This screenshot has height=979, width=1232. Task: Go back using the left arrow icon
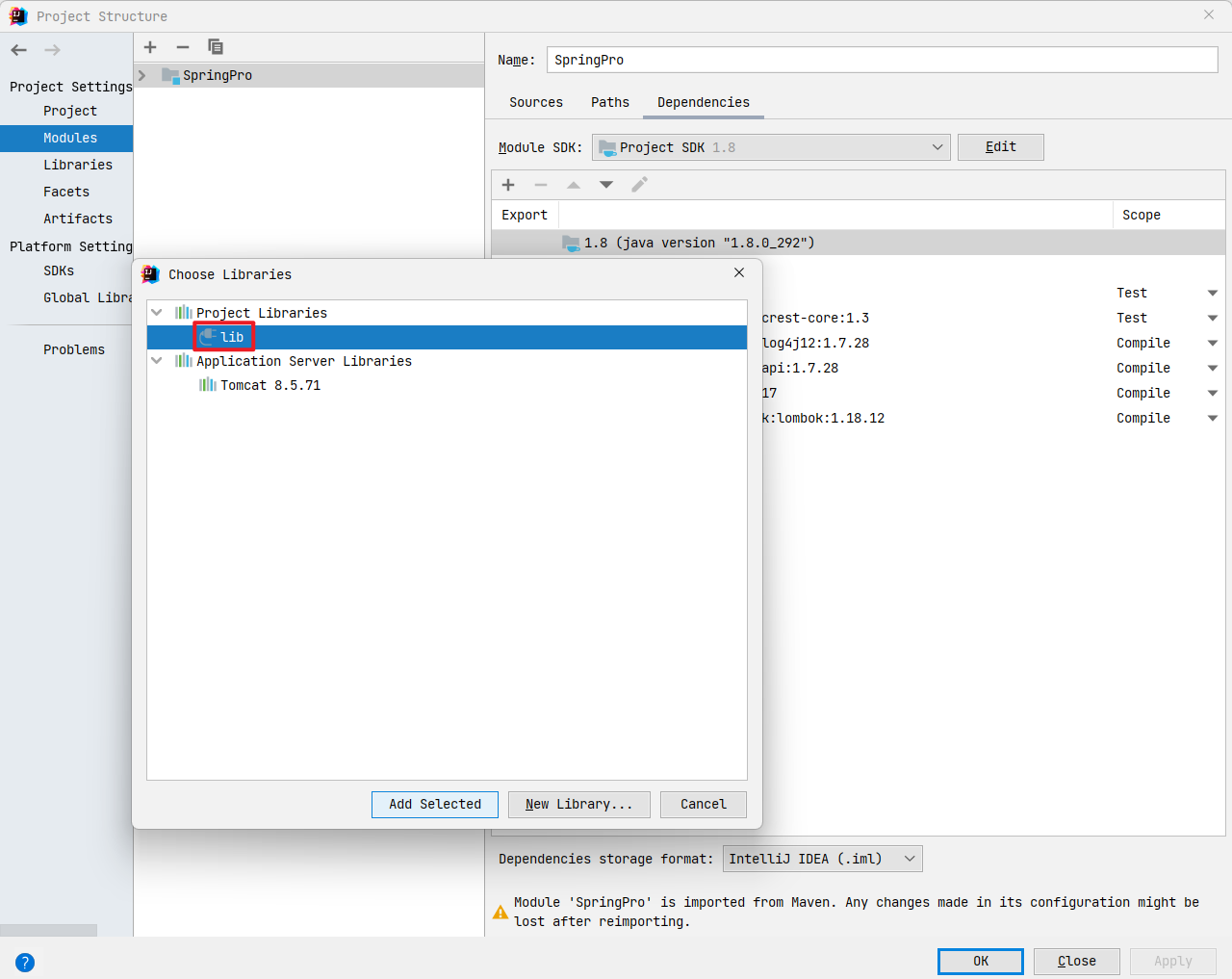coord(19,50)
